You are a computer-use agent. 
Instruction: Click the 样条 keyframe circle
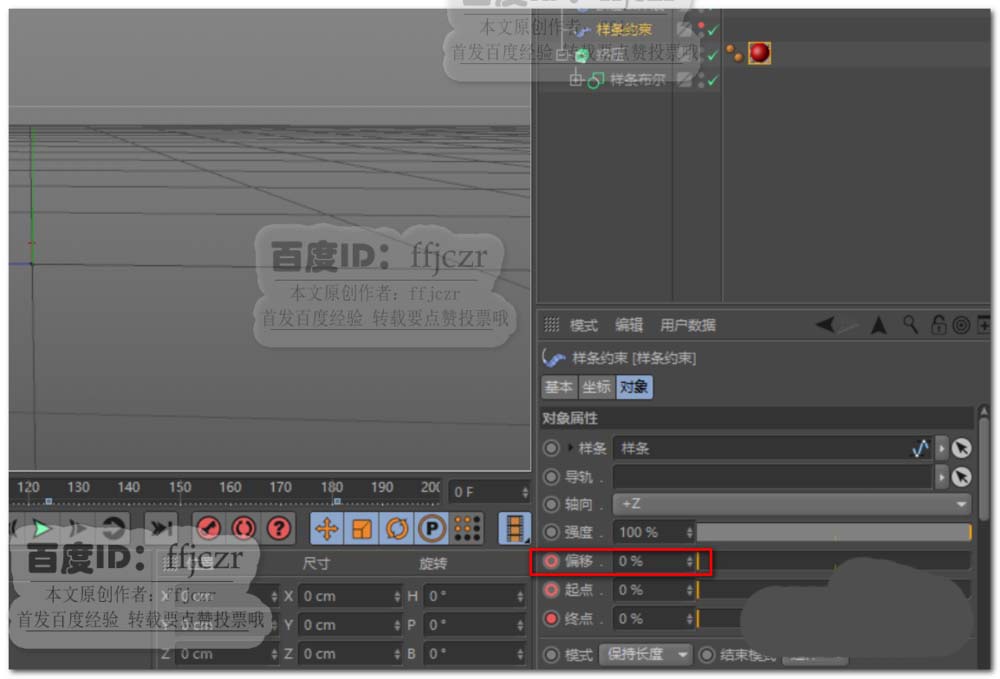coord(551,448)
